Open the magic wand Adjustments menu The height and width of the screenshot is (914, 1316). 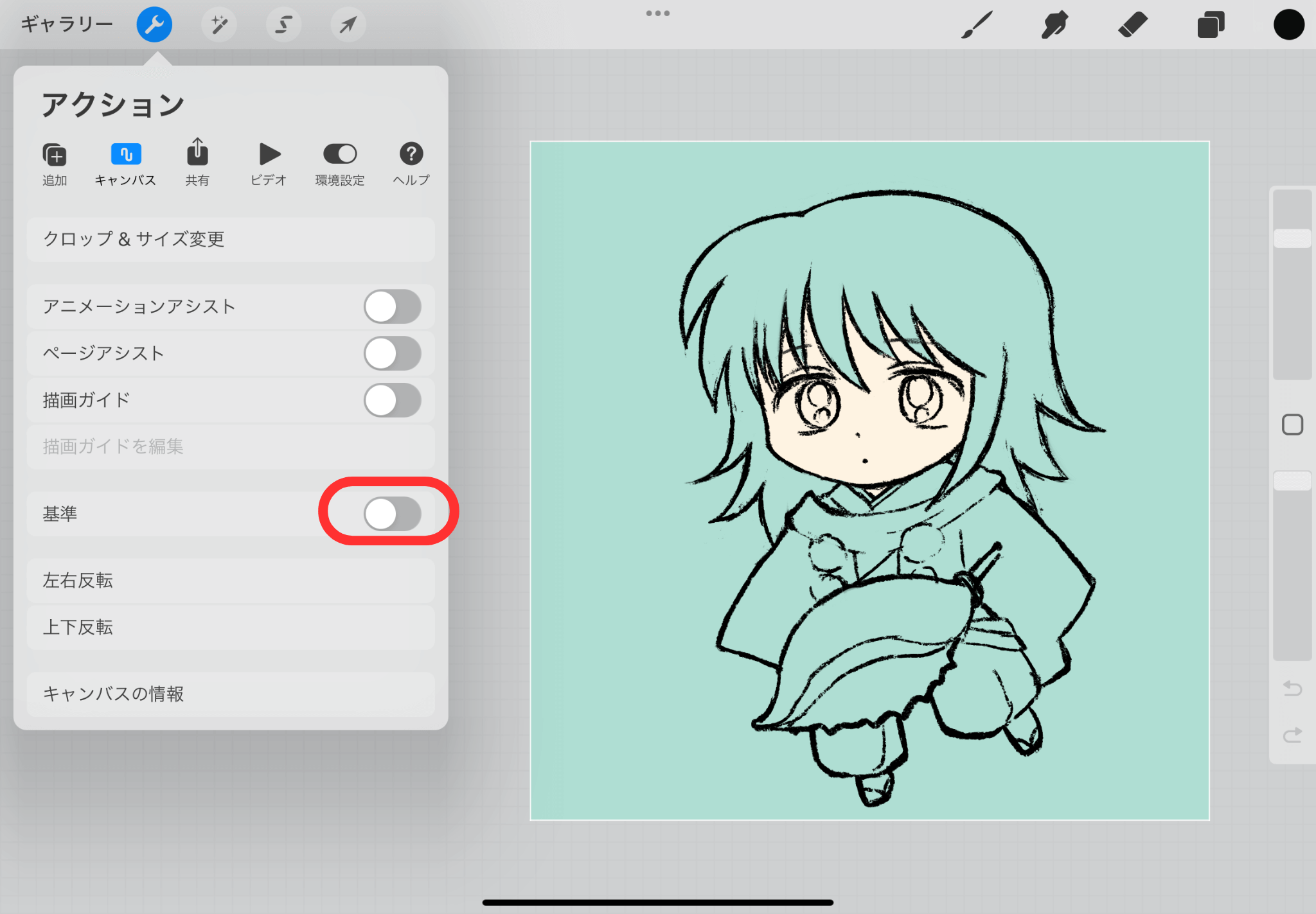coord(219,25)
